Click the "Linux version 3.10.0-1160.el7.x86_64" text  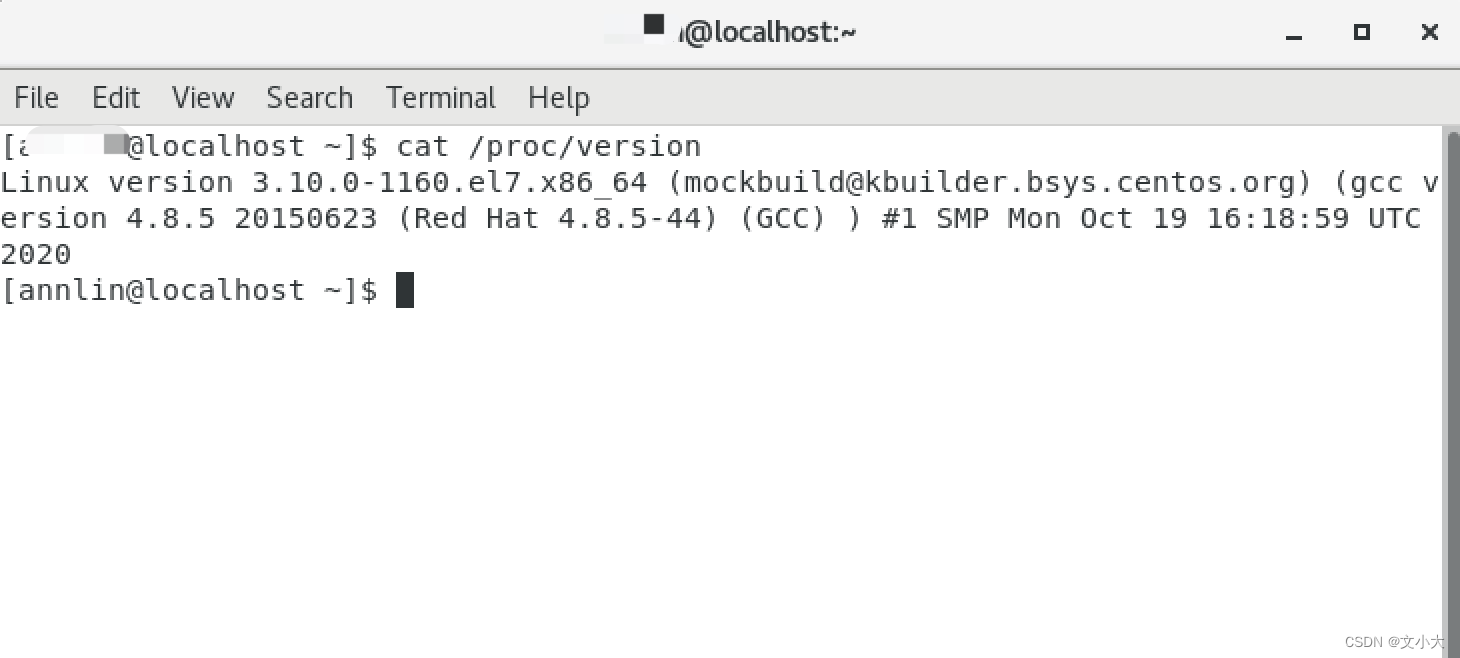point(324,182)
